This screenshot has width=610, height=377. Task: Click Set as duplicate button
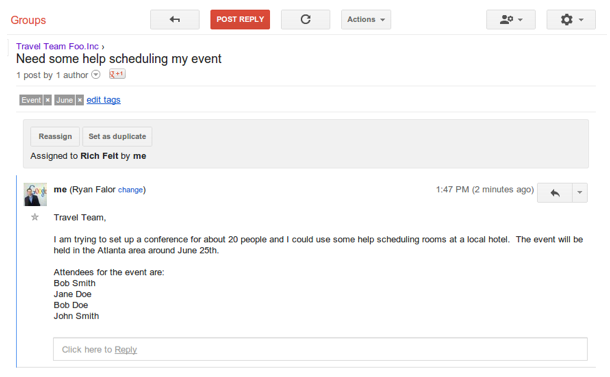click(x=117, y=137)
